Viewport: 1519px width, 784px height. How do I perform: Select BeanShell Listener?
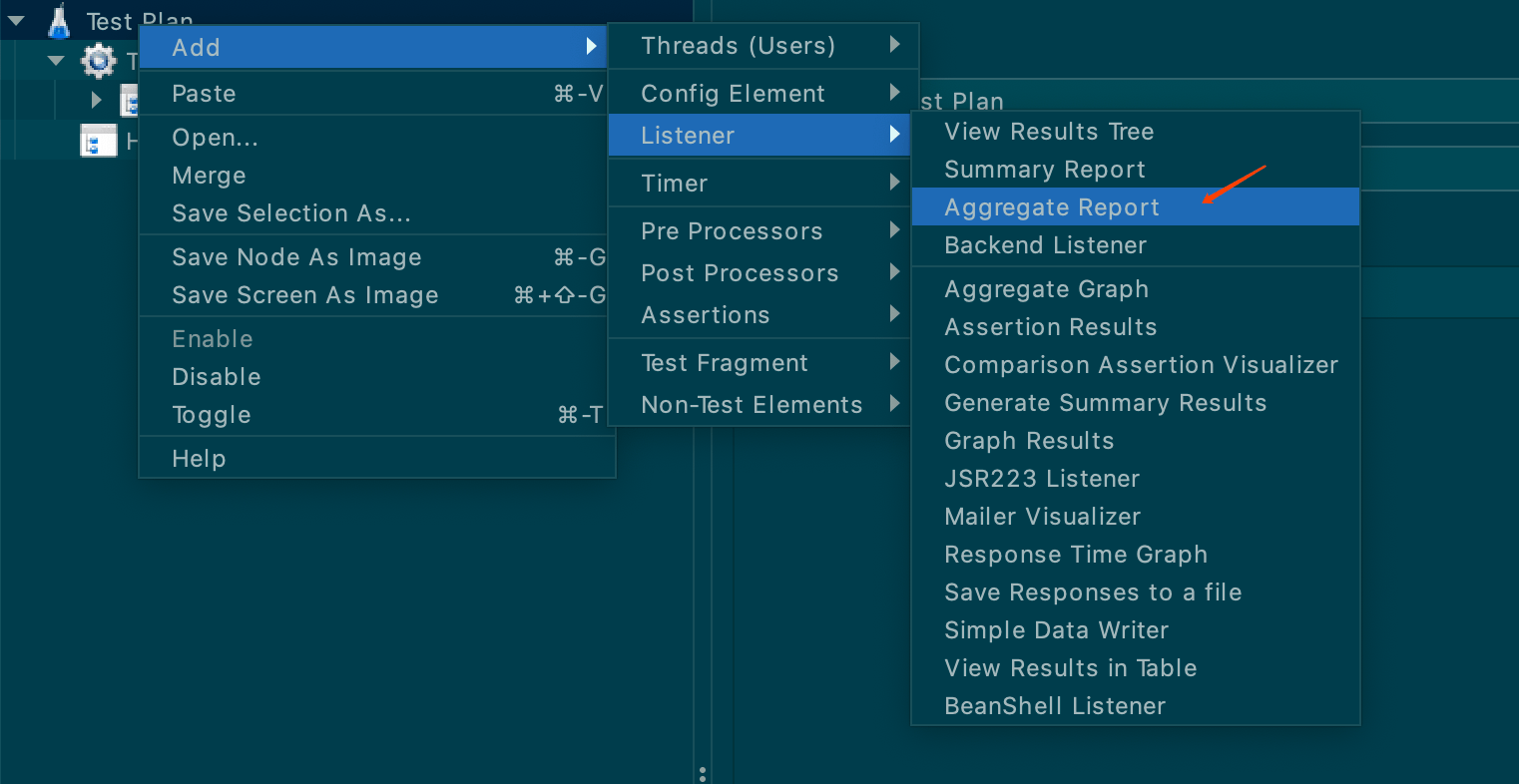click(x=1136, y=706)
